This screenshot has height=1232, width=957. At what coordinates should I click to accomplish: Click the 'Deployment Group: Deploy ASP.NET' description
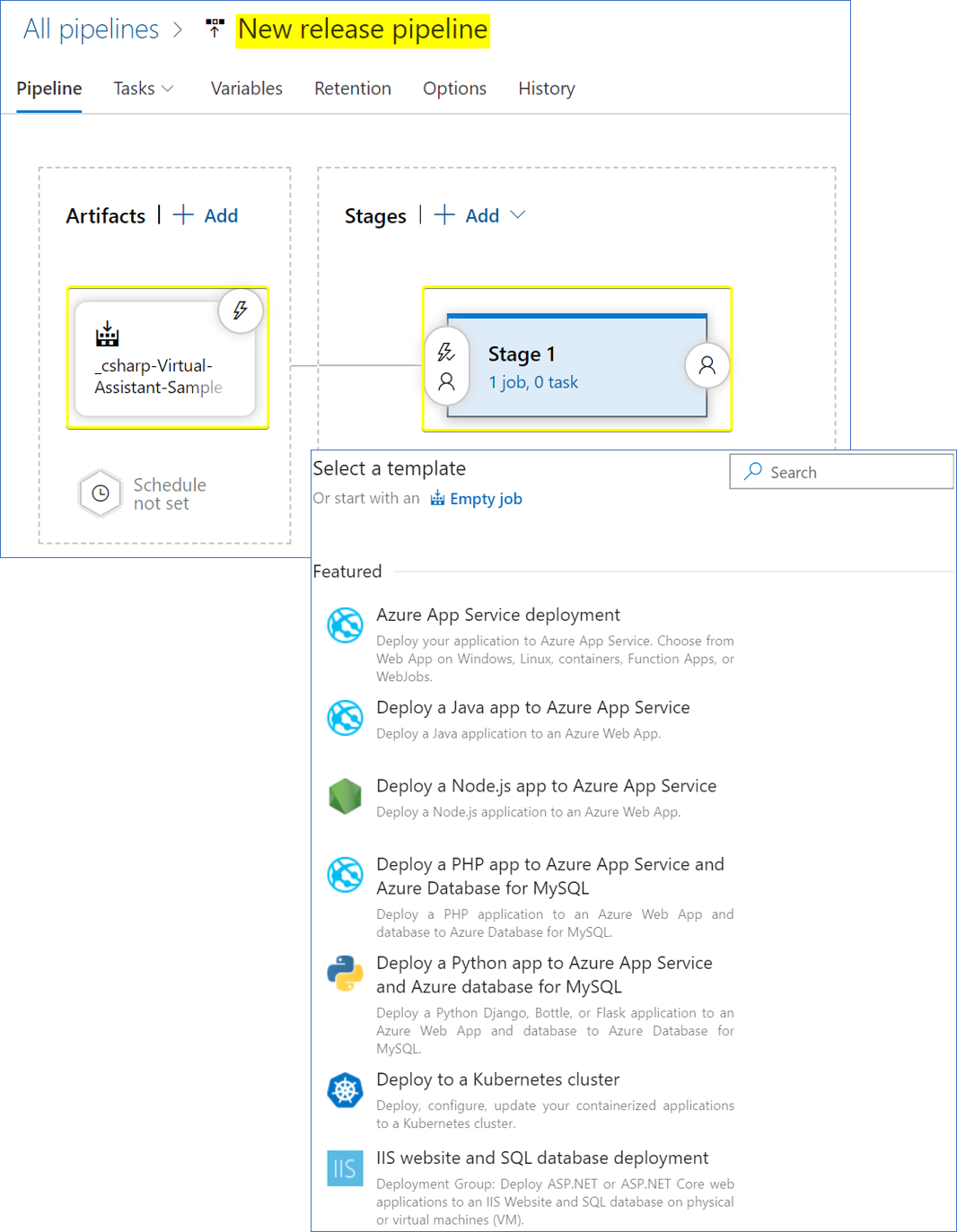click(x=555, y=1201)
